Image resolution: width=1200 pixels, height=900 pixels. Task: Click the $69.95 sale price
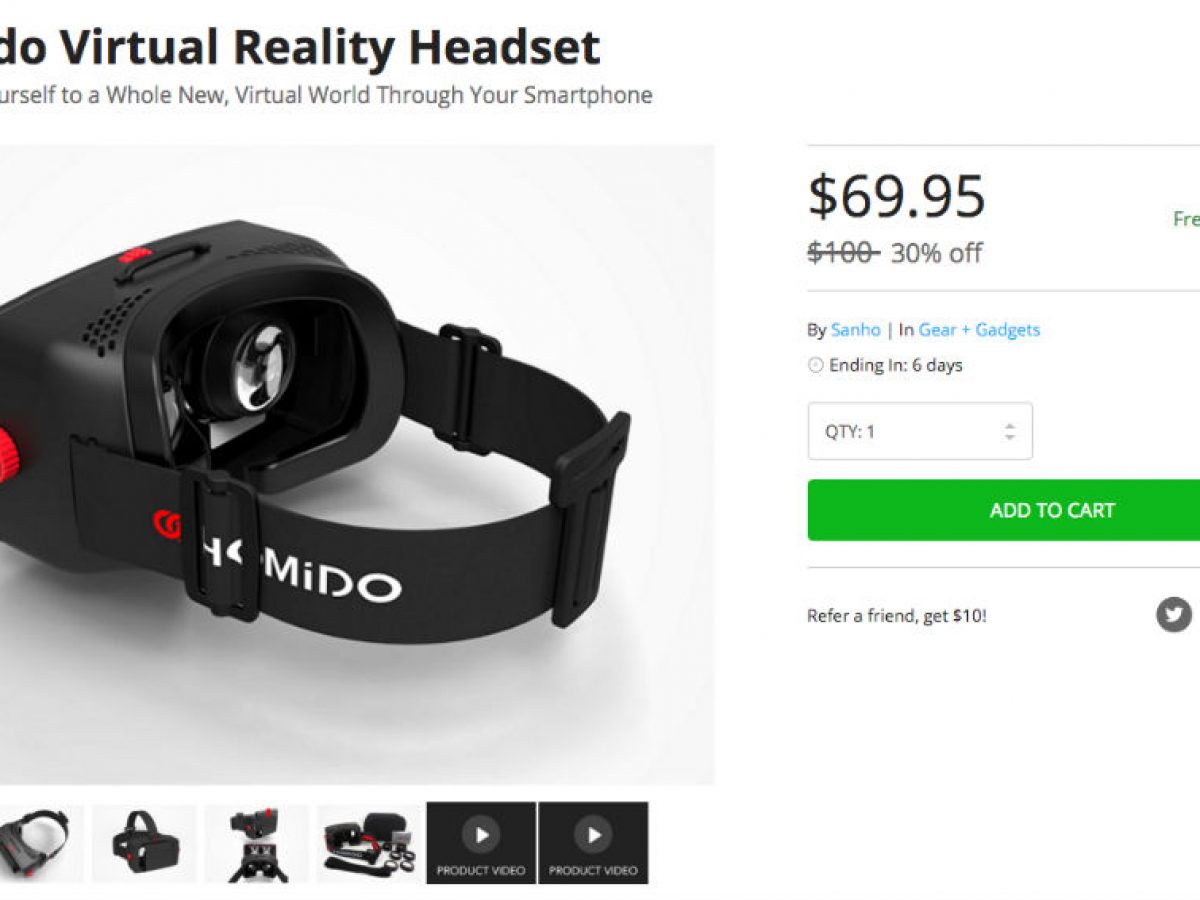click(x=897, y=196)
